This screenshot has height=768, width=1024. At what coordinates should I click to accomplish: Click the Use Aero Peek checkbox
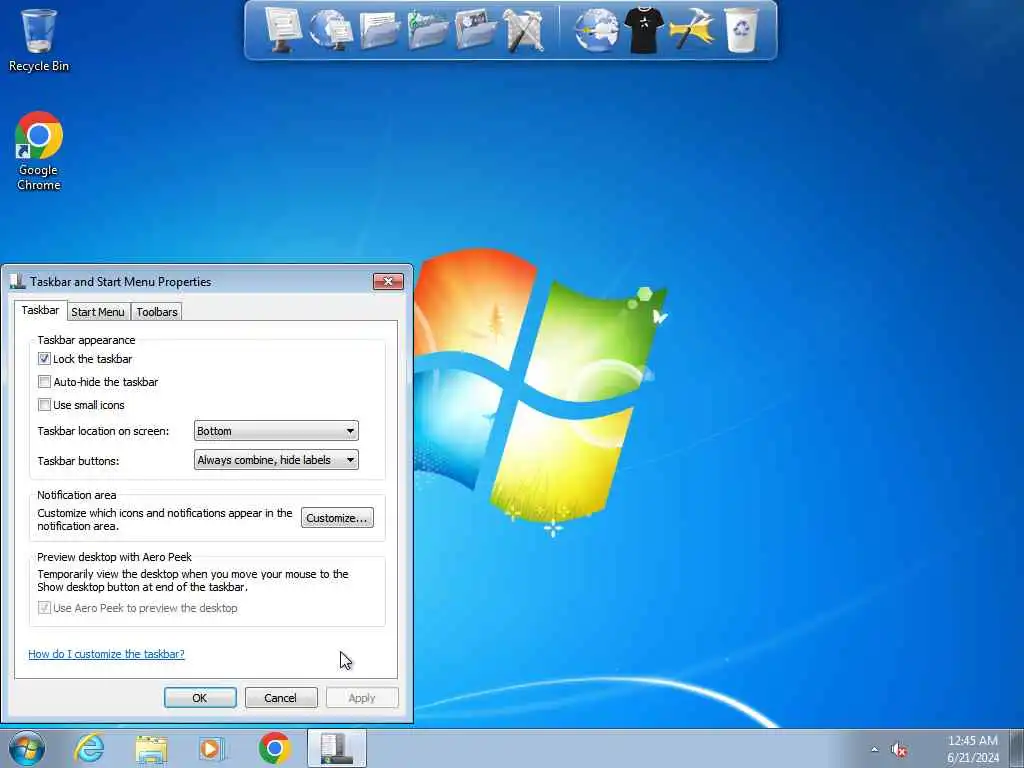44,608
